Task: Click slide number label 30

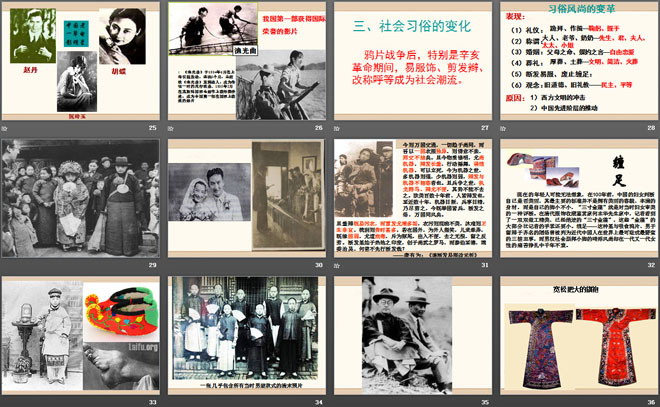Action: point(319,265)
